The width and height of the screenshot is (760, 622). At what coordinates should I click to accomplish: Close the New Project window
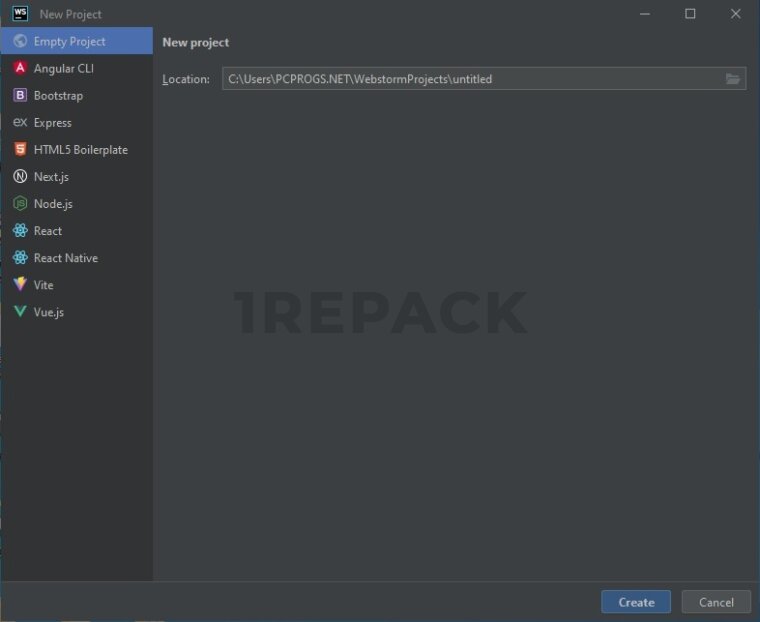click(736, 14)
